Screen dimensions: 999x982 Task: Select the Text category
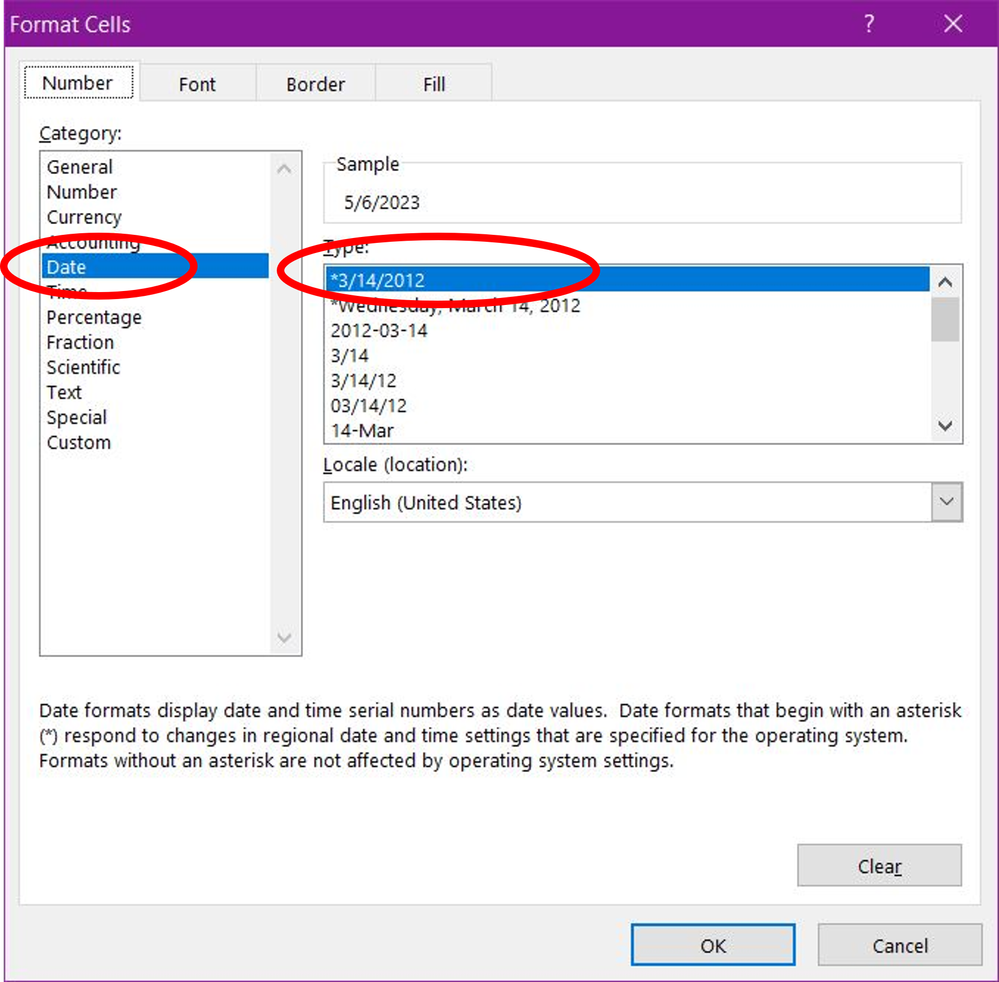pyautogui.click(x=155, y=392)
